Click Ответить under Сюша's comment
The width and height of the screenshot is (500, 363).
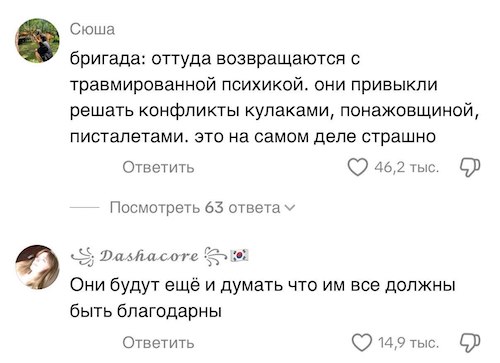point(158,167)
